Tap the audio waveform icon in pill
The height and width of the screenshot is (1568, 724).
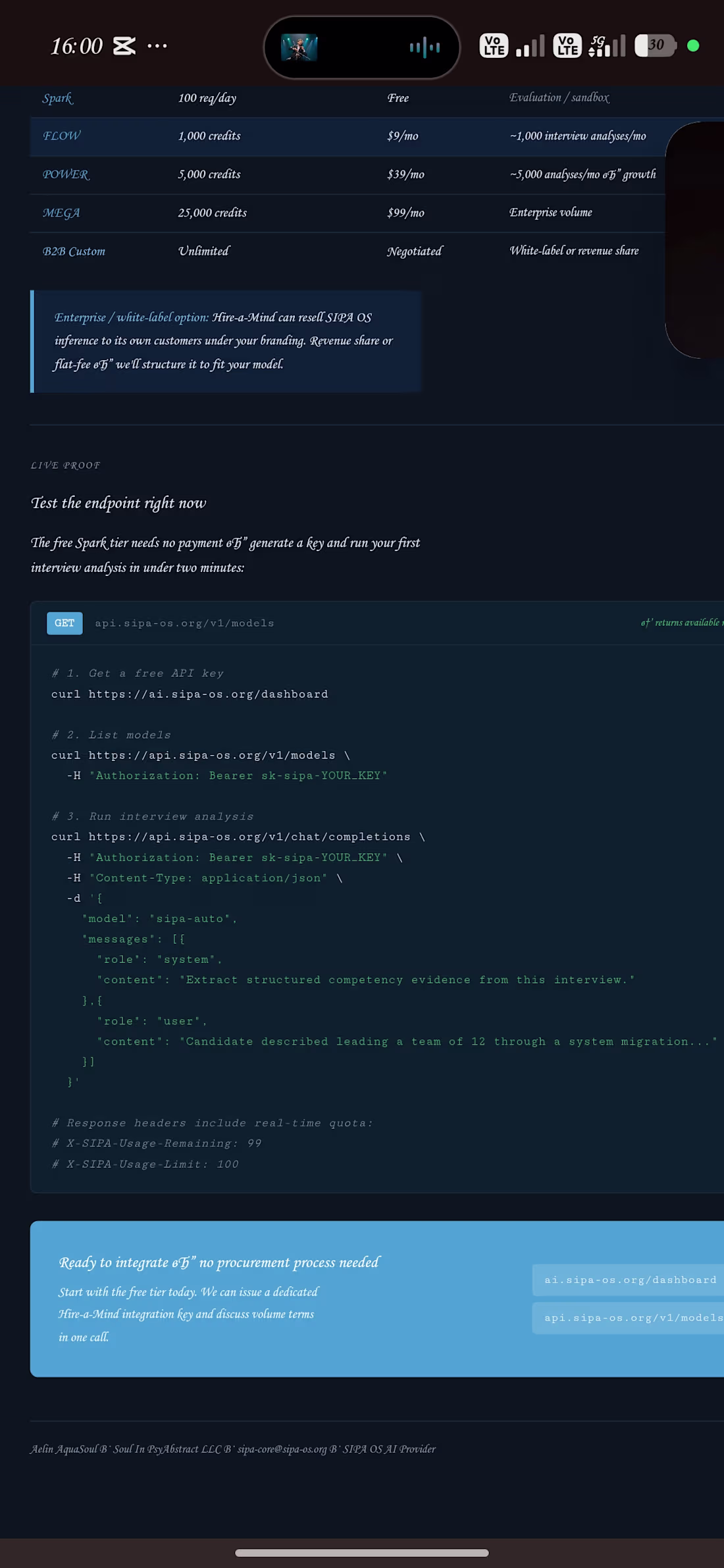(425, 47)
